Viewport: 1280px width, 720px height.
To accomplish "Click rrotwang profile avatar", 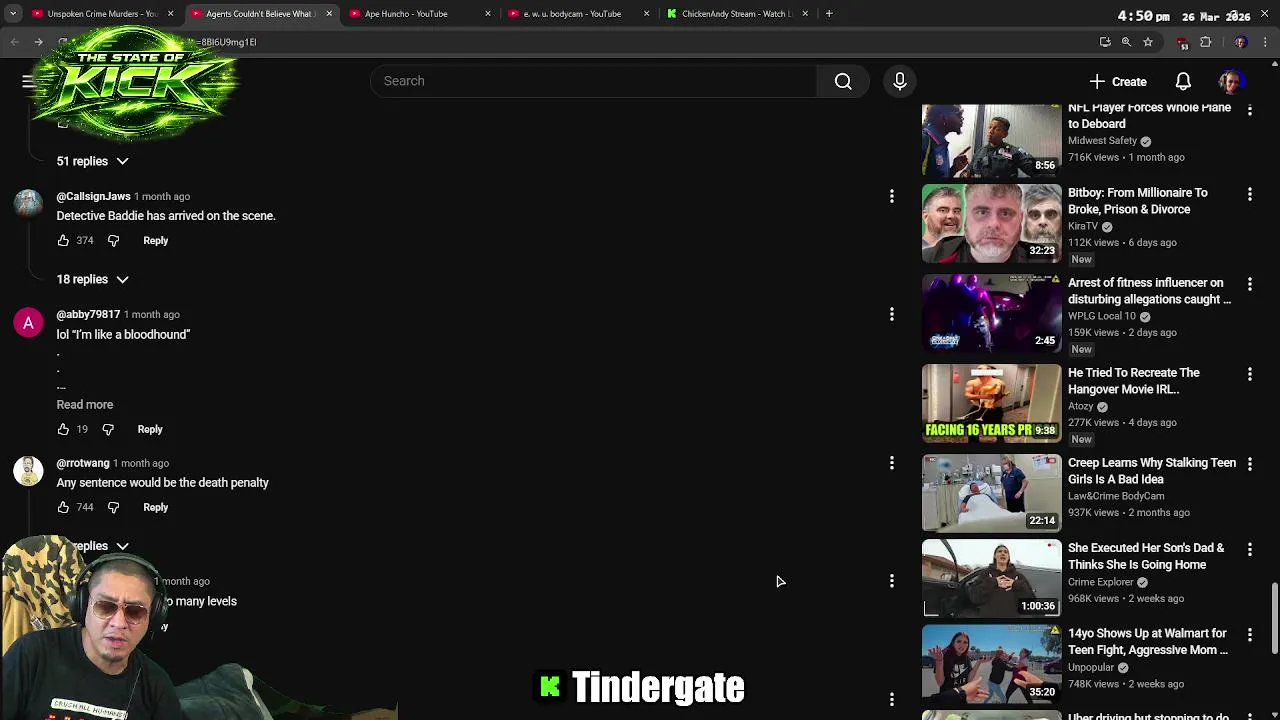I will pyautogui.click(x=28, y=471).
